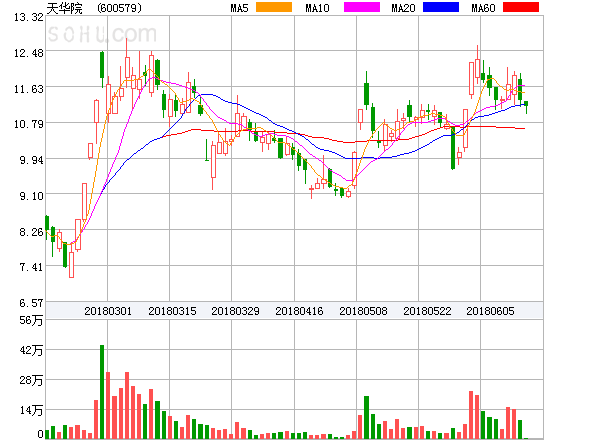This screenshot has width=600, height=440.
Task: Click the 28万 volume axis label
Action: [31, 380]
